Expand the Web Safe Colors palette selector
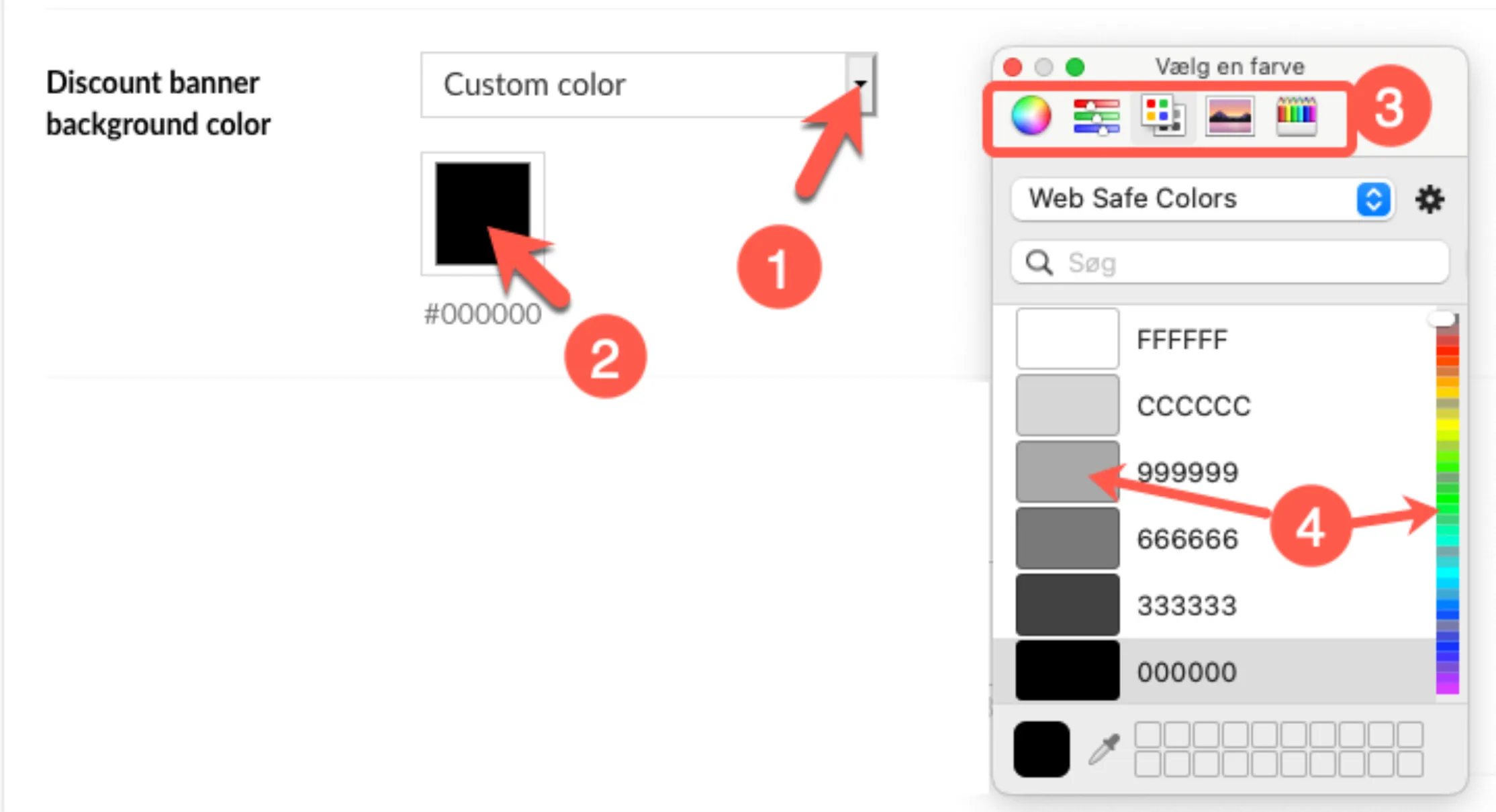This screenshot has width=1496, height=812. 1373,199
